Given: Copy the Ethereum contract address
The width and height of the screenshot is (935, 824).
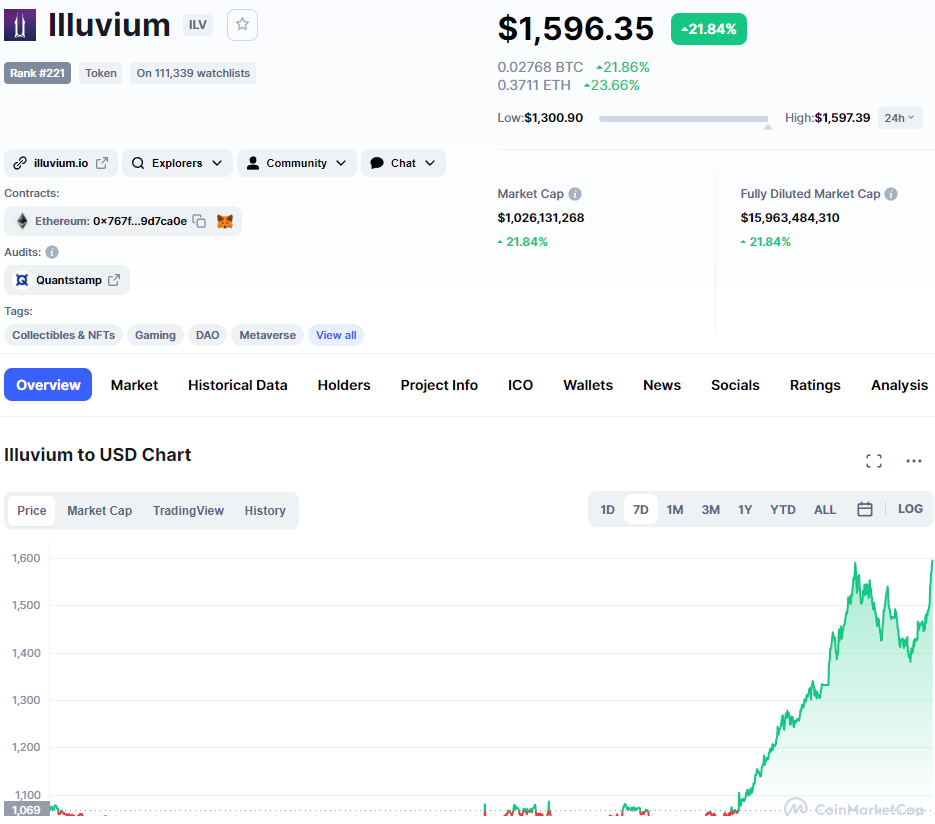Looking at the screenshot, I should [200, 221].
